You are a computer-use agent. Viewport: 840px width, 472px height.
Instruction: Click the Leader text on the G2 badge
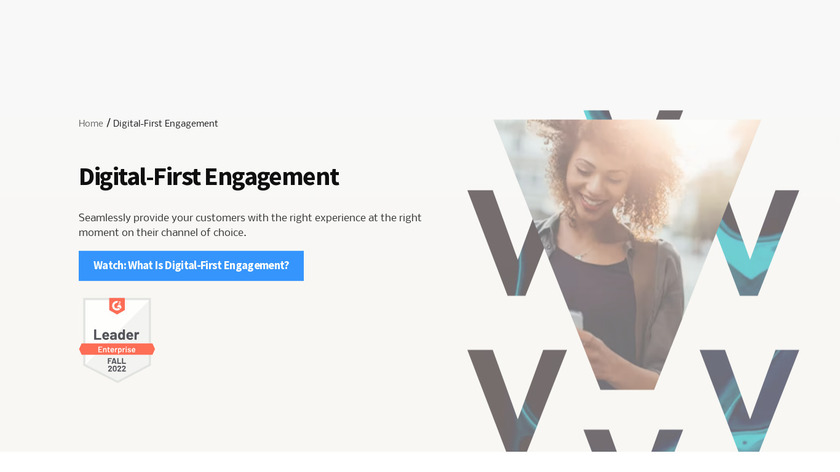116,335
